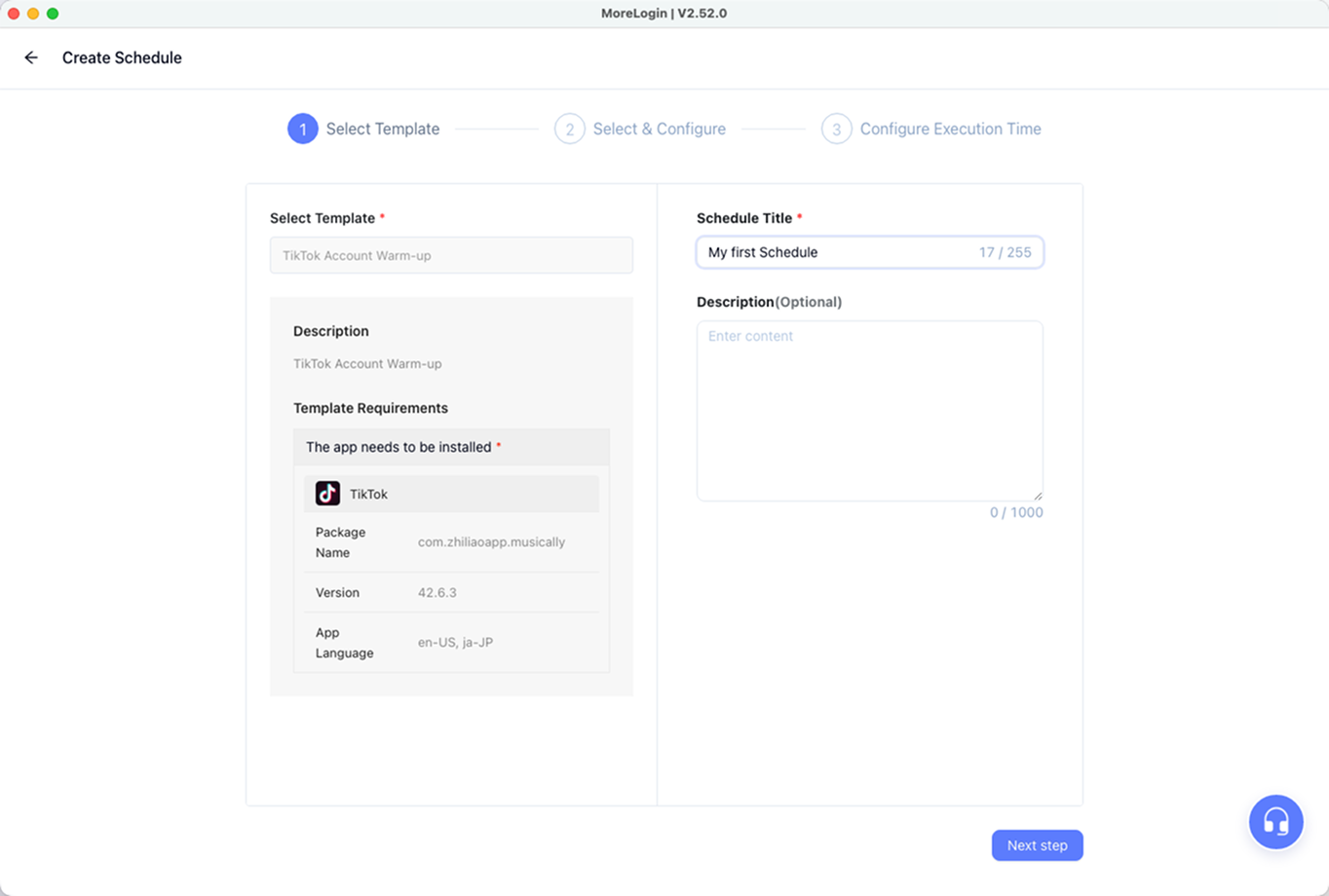
Task: Click the TikTok app icon
Action: coord(327,494)
